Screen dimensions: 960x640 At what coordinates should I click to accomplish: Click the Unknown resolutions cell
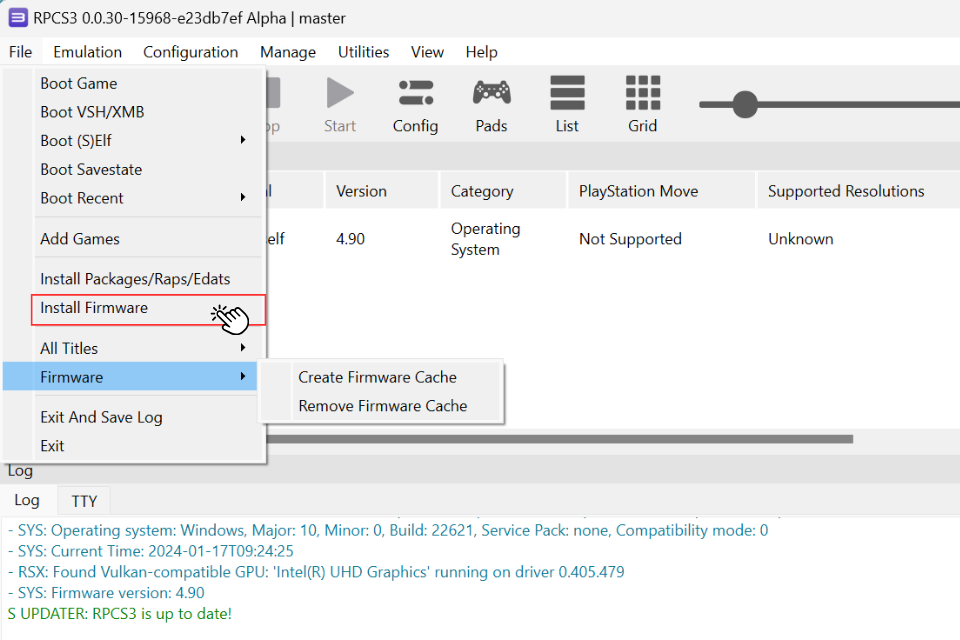point(801,239)
